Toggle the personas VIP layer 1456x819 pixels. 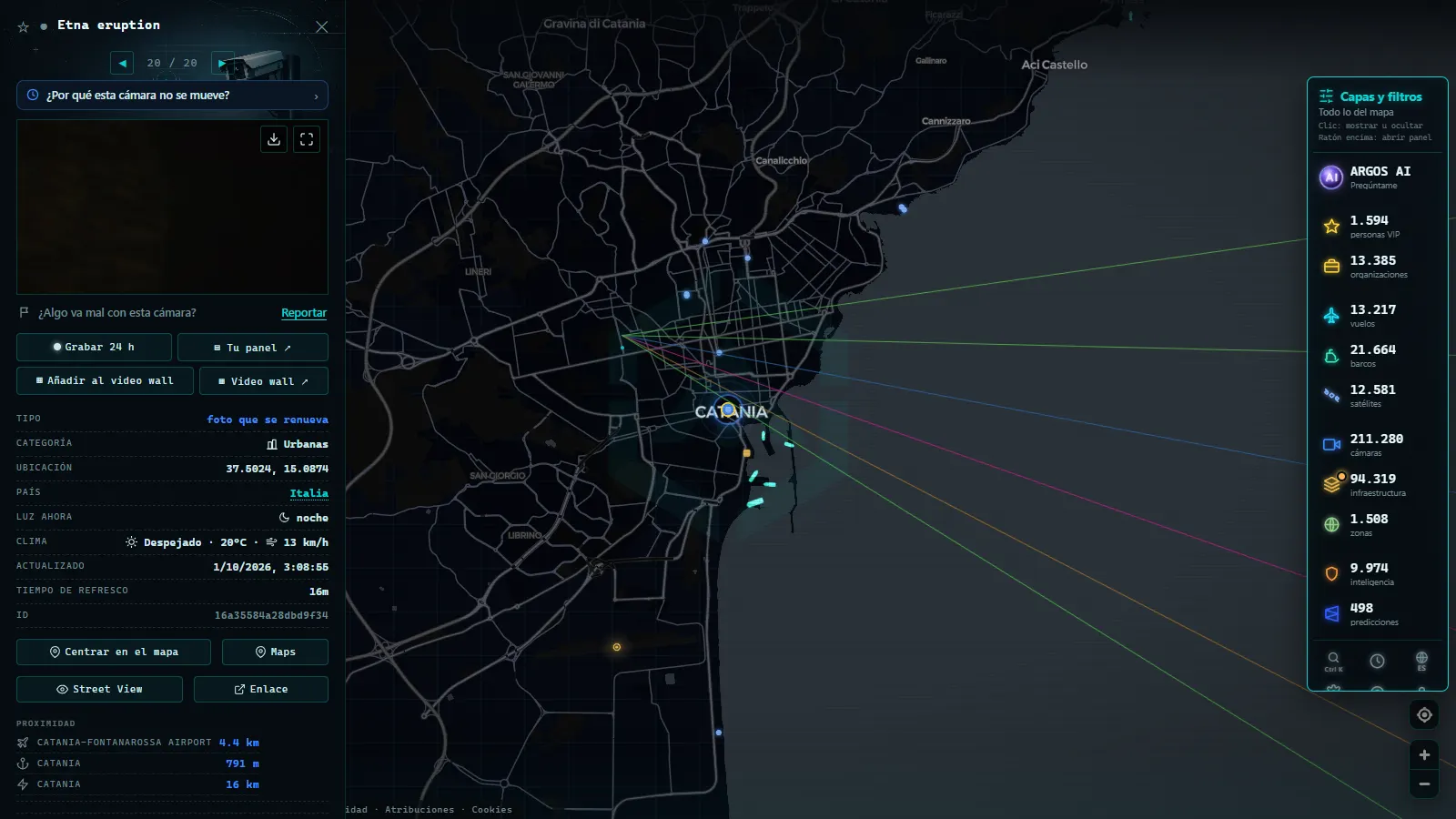coord(1378,227)
